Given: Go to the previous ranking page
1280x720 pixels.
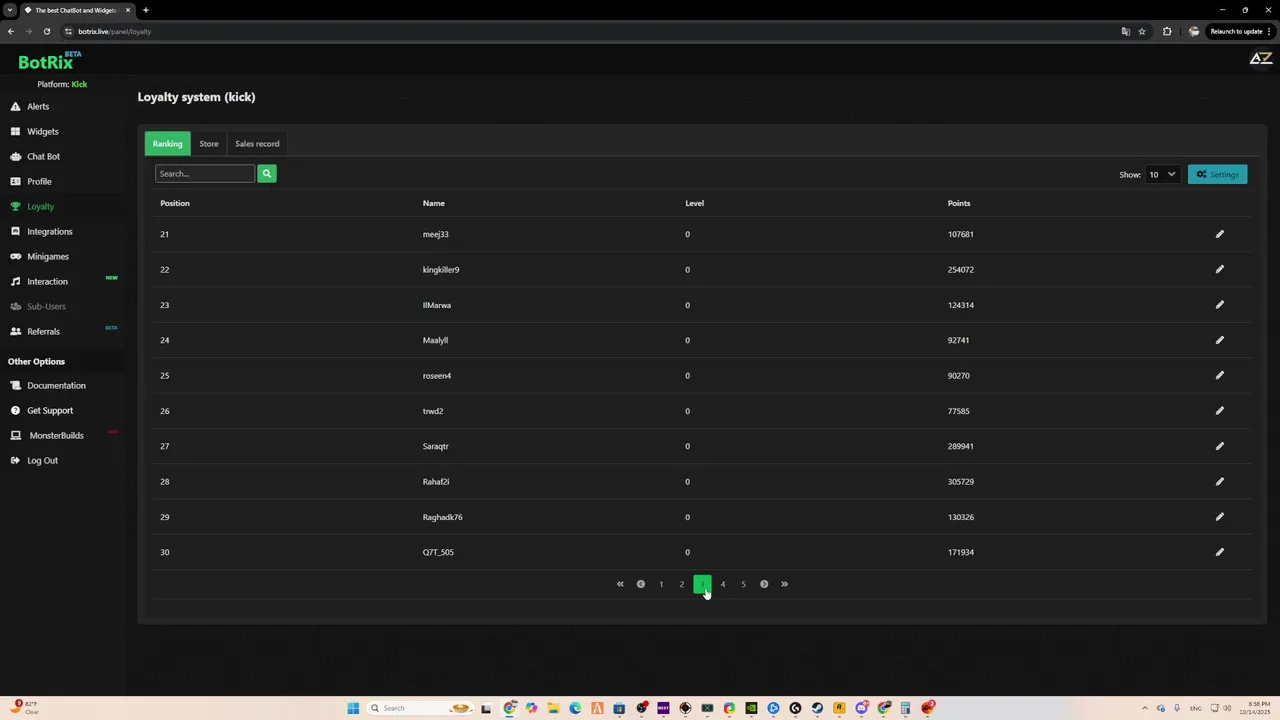Looking at the screenshot, I should point(641,584).
